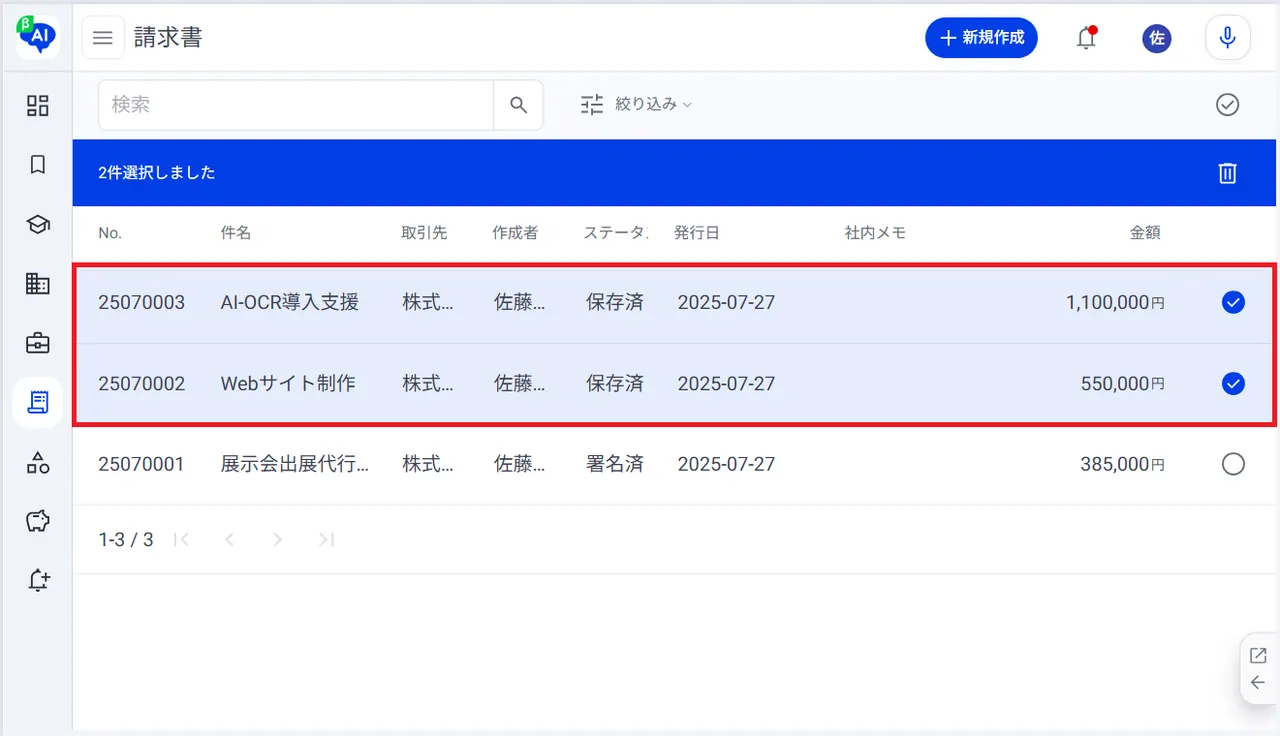Click the AI beta logo
This screenshot has width=1280, height=736.
37,37
